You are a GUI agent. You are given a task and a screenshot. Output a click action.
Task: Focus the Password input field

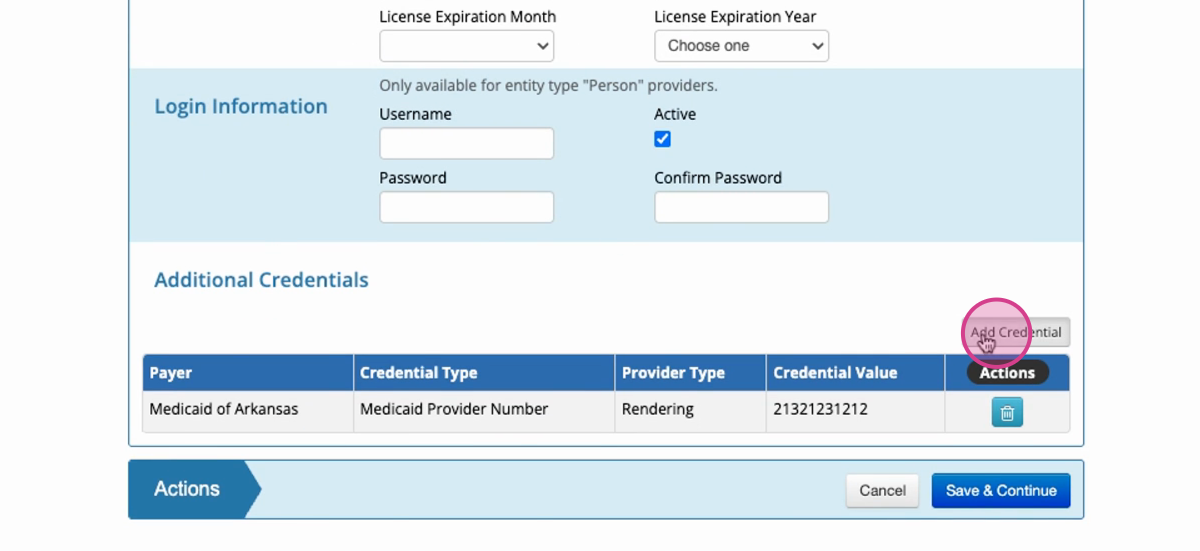[x=466, y=207]
